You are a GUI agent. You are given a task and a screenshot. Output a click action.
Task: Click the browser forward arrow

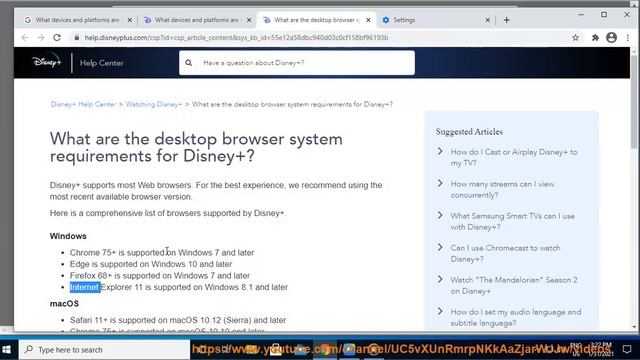pos(41,38)
